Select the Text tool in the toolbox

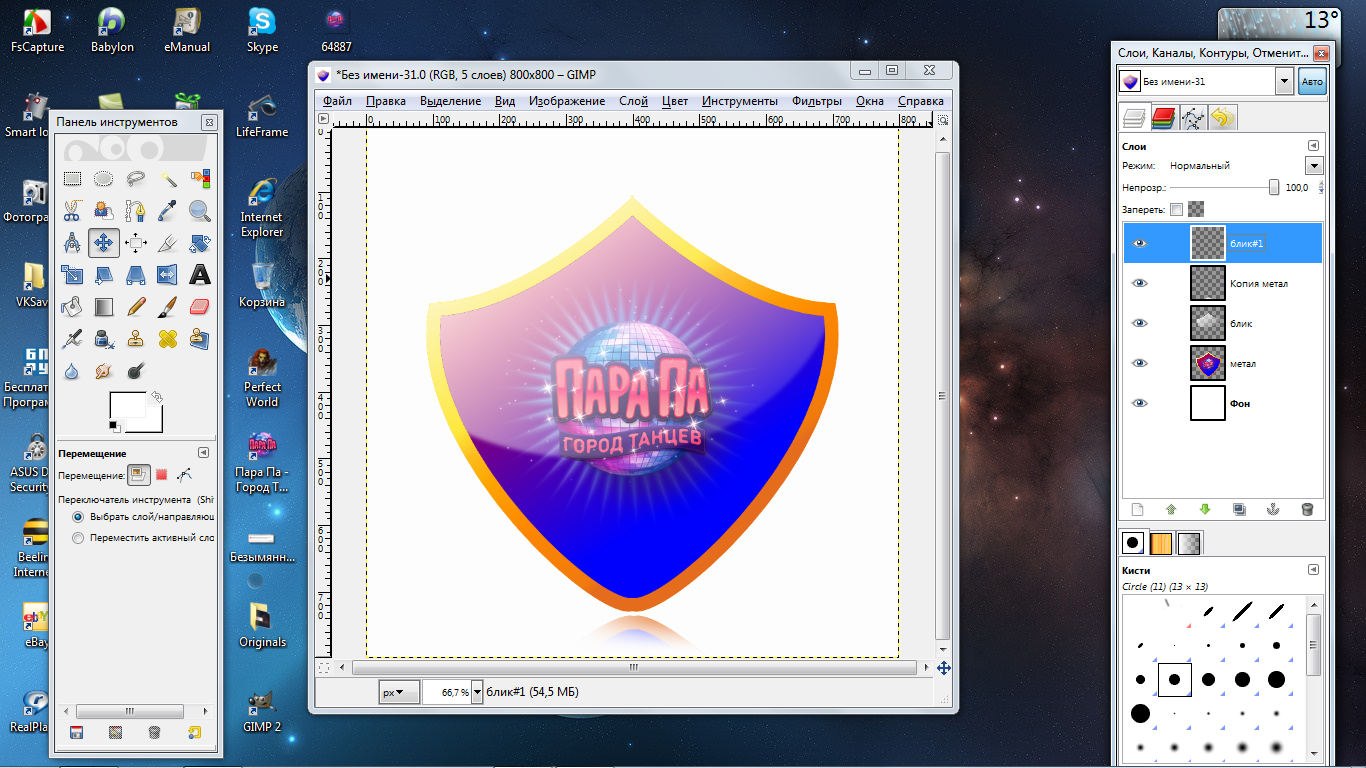point(200,275)
